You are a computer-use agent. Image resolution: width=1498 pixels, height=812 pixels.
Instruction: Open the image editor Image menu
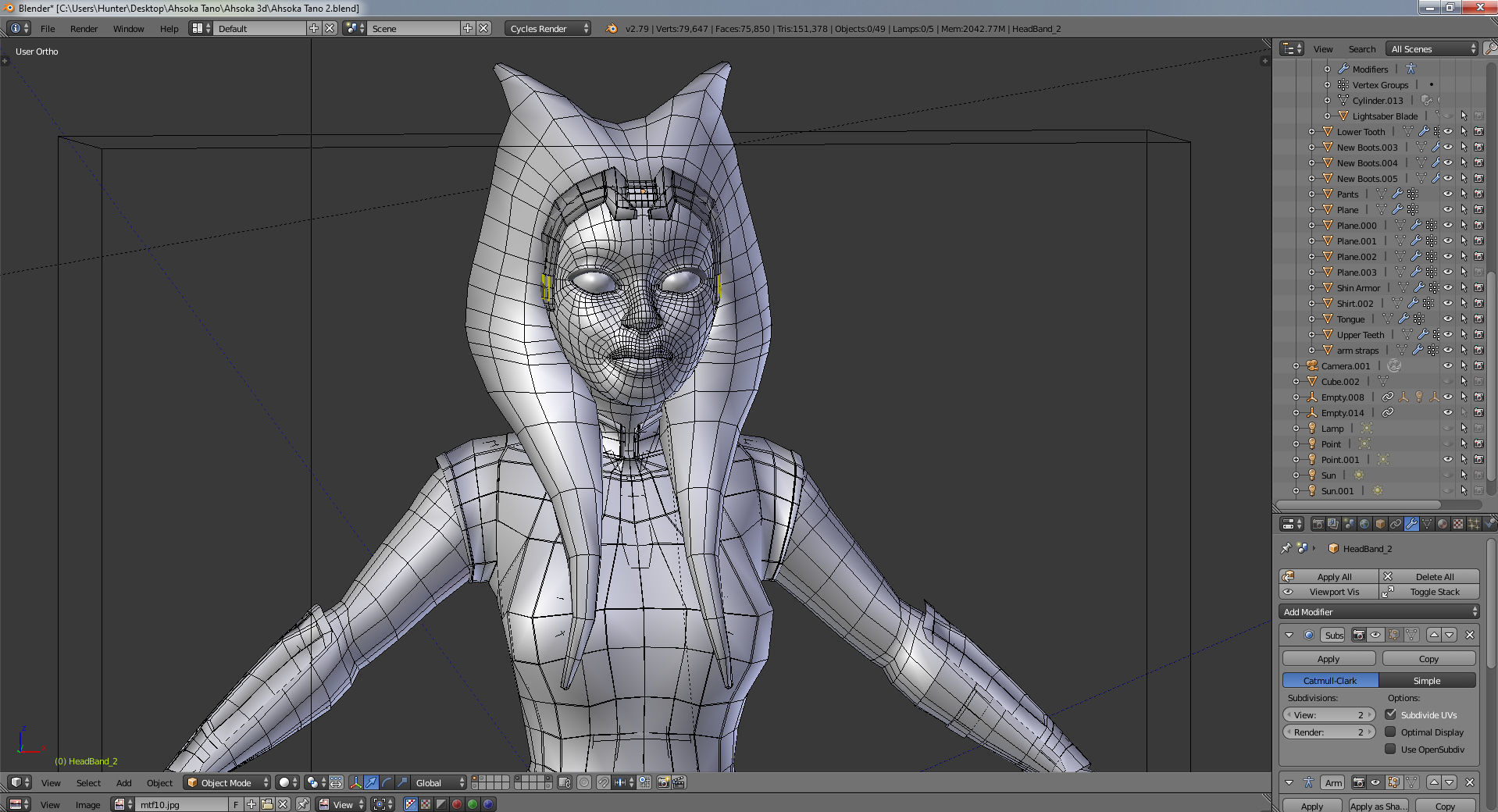(x=87, y=804)
